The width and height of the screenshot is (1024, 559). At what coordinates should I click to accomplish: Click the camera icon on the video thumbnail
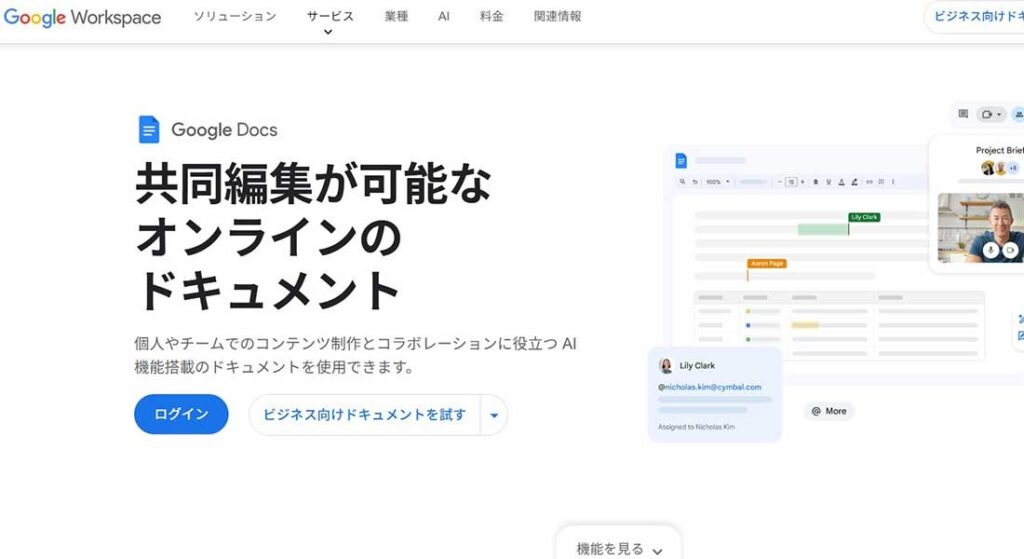click(x=1010, y=250)
